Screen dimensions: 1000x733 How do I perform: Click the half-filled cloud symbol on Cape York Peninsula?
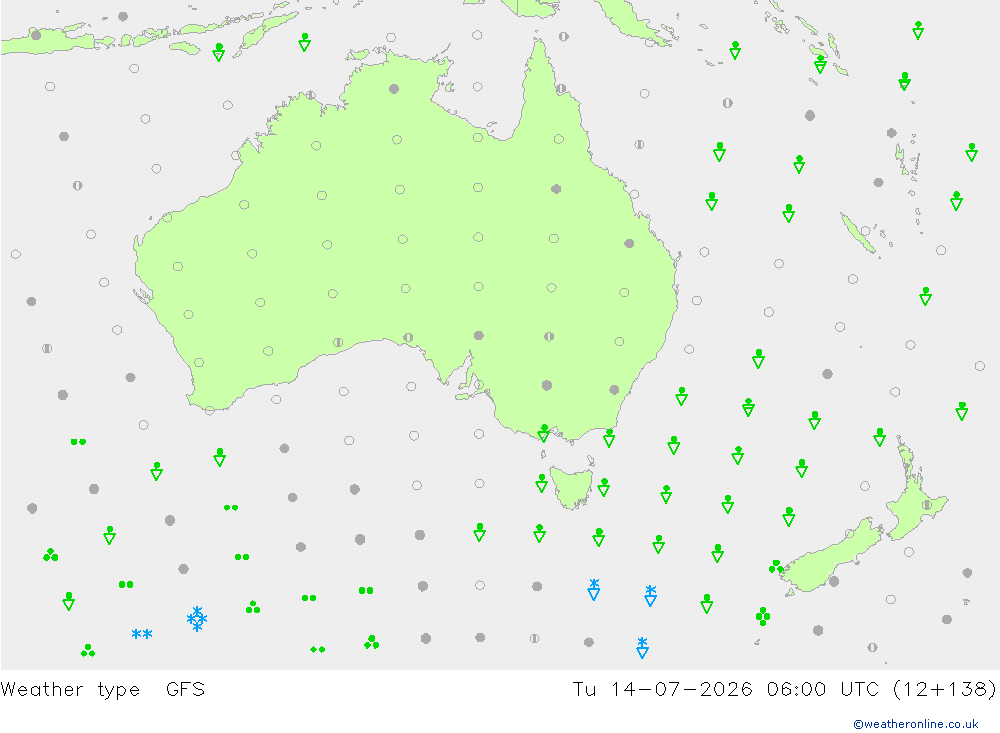[561, 89]
